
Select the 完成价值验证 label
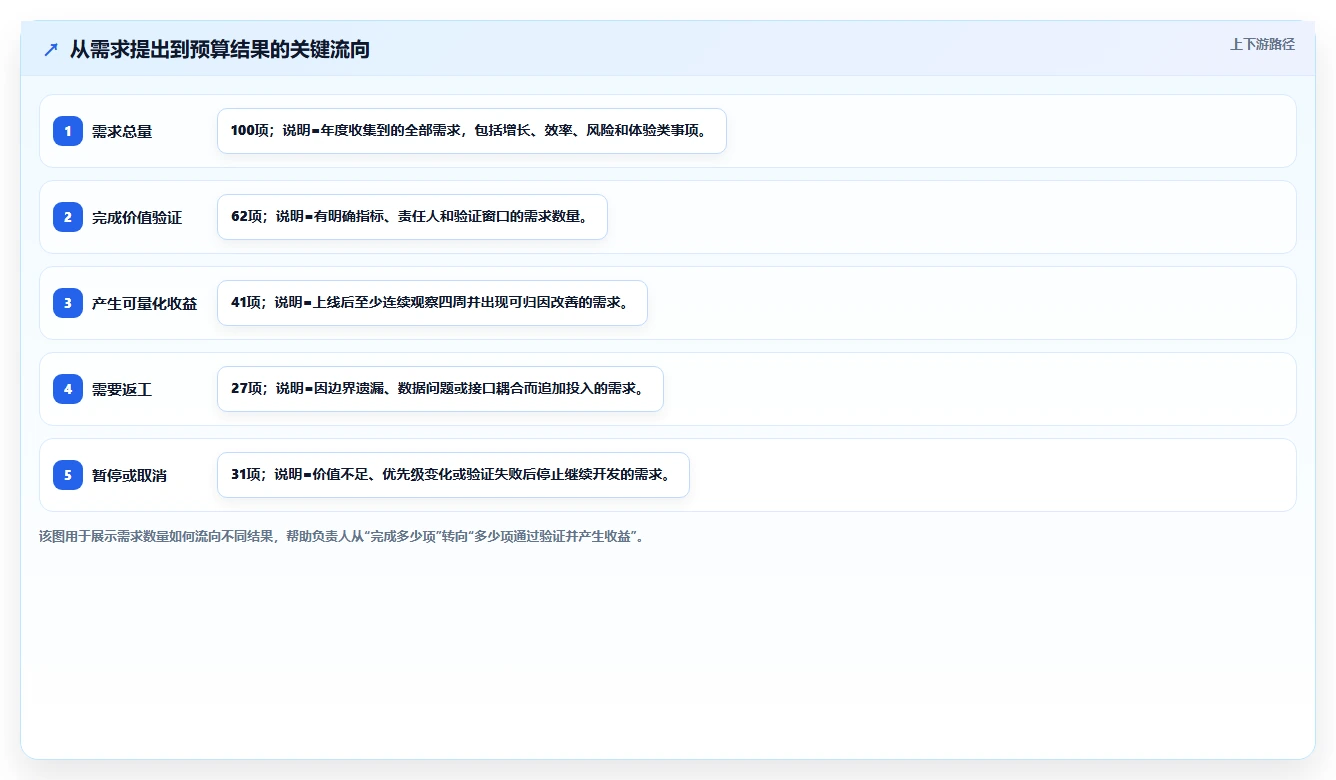pos(137,217)
